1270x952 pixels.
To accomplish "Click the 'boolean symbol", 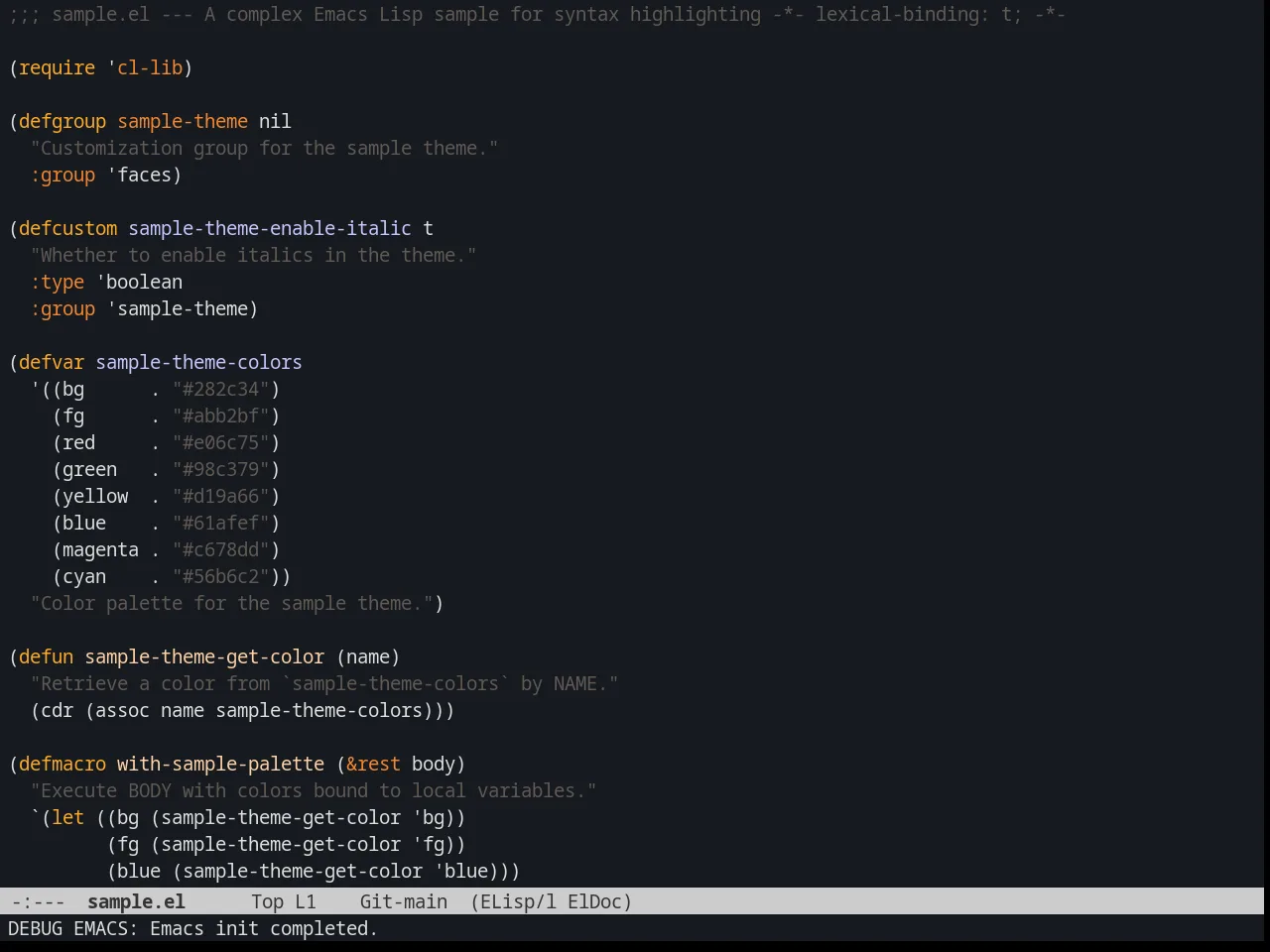I will (x=139, y=282).
